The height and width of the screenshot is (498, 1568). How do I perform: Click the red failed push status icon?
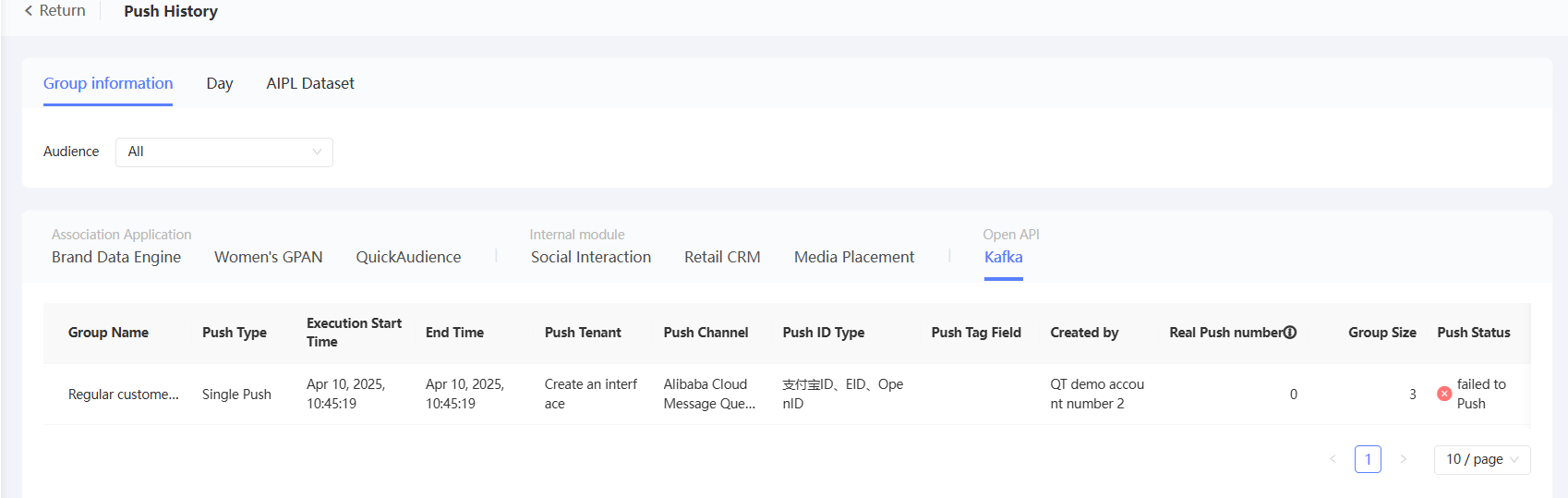1444,394
